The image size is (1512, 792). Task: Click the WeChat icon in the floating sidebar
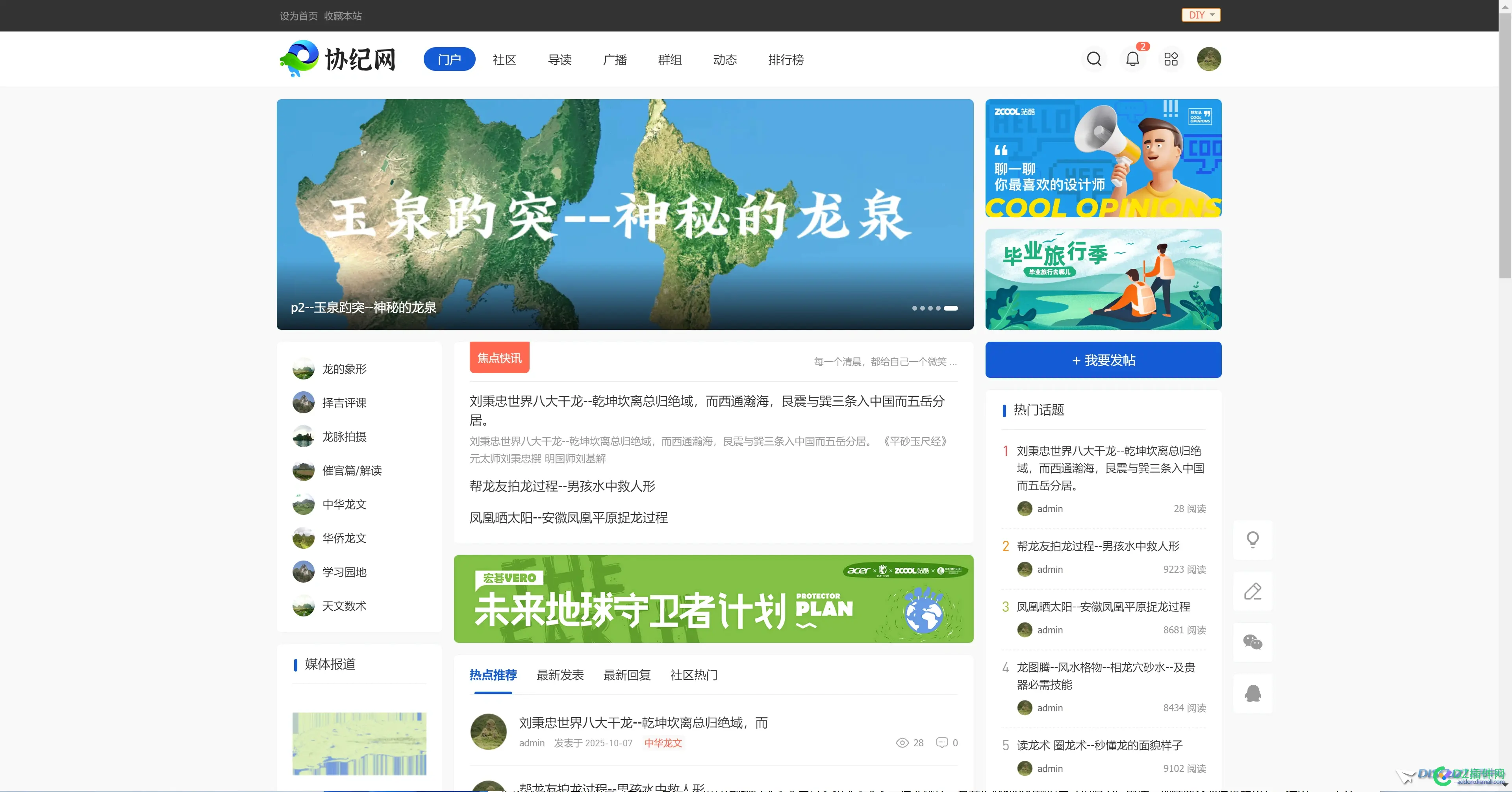[1253, 642]
